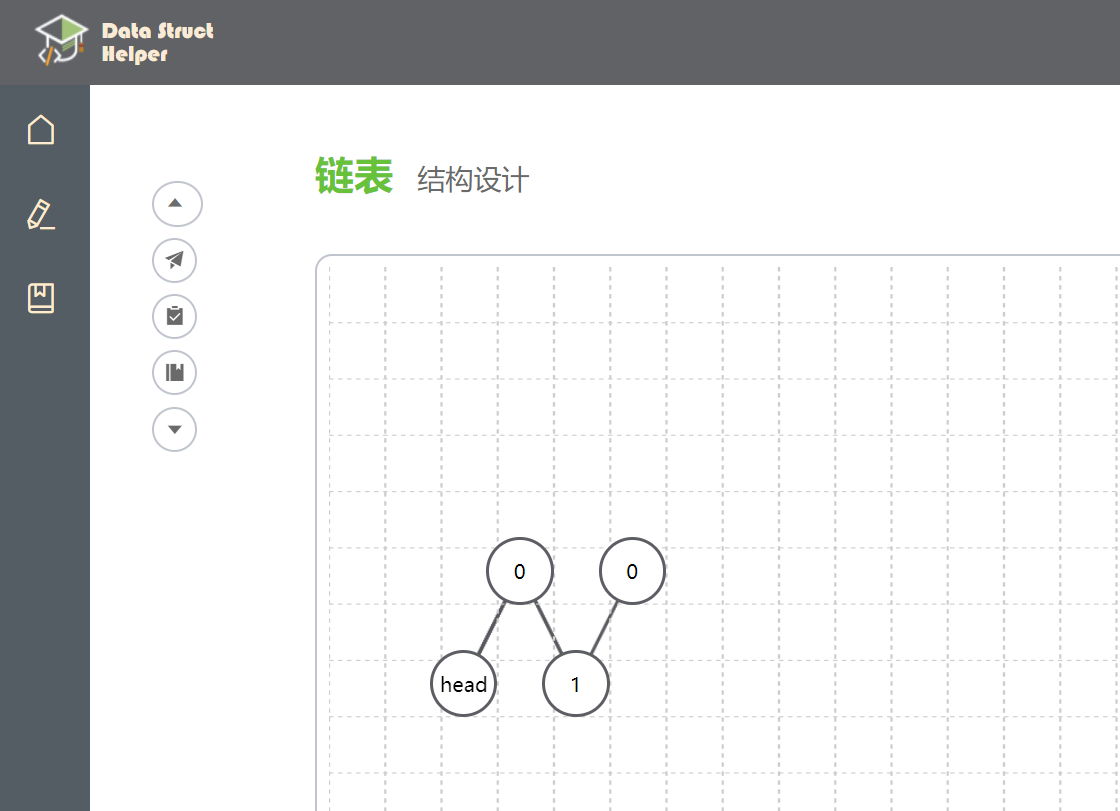Select the node labeled 1
Viewport: 1120px width, 811px height.
(x=576, y=683)
